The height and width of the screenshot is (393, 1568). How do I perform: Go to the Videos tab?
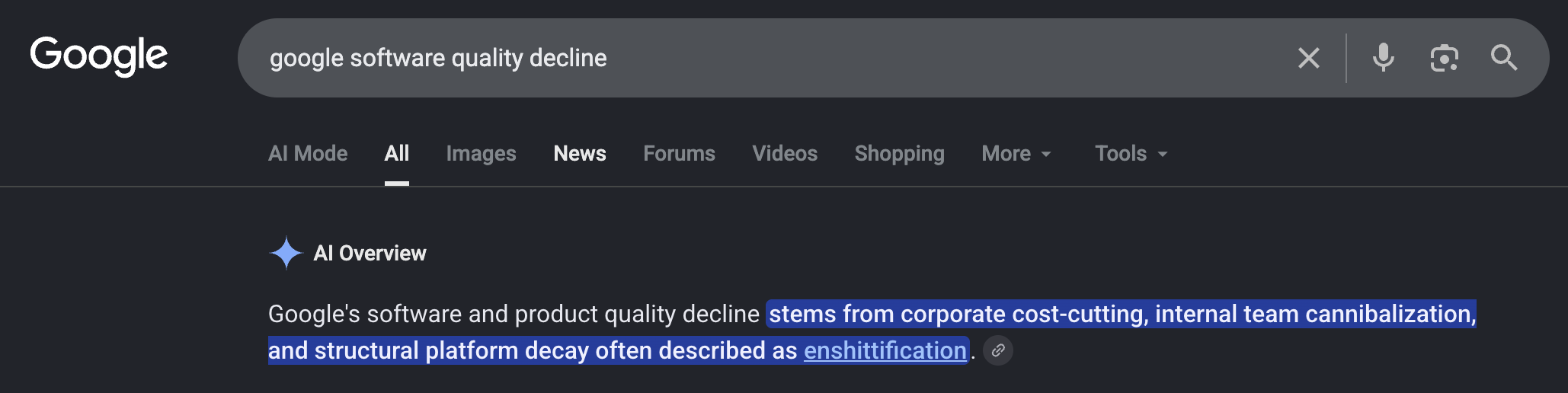785,154
